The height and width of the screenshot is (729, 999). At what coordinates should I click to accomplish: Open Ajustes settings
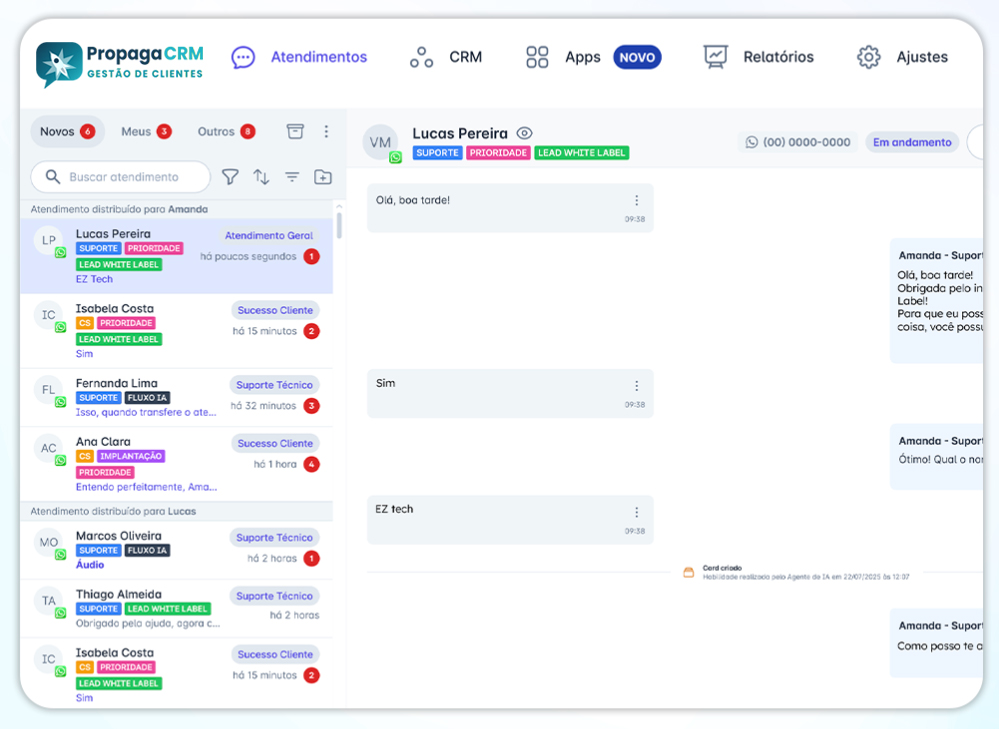coord(903,57)
